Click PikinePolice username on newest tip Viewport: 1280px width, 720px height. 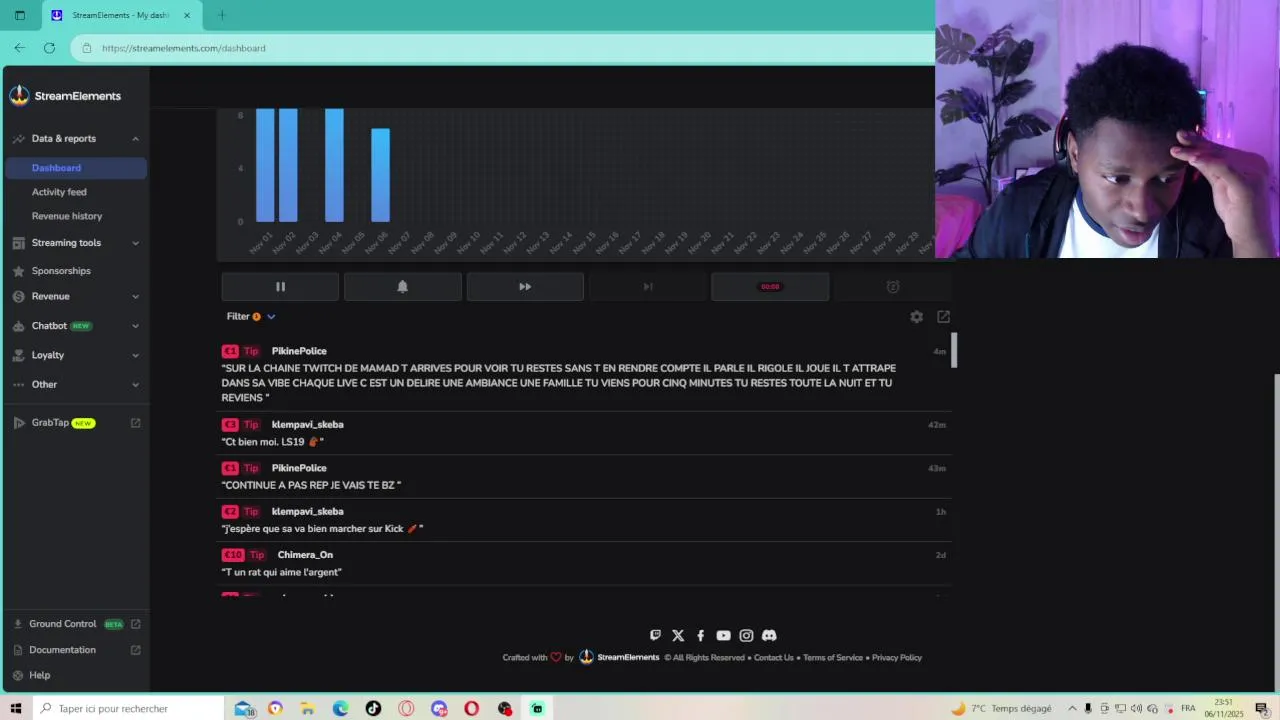tap(299, 351)
